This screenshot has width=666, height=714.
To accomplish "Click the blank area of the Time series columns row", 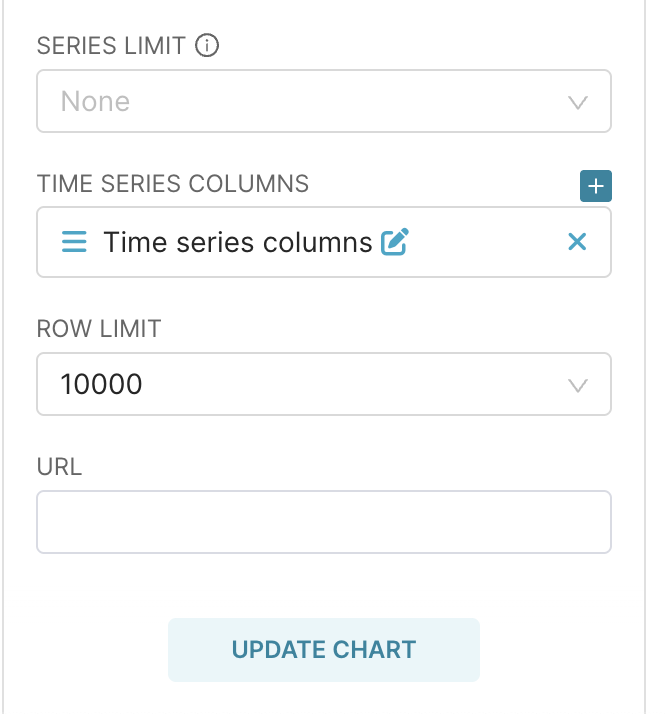I will click(x=490, y=242).
